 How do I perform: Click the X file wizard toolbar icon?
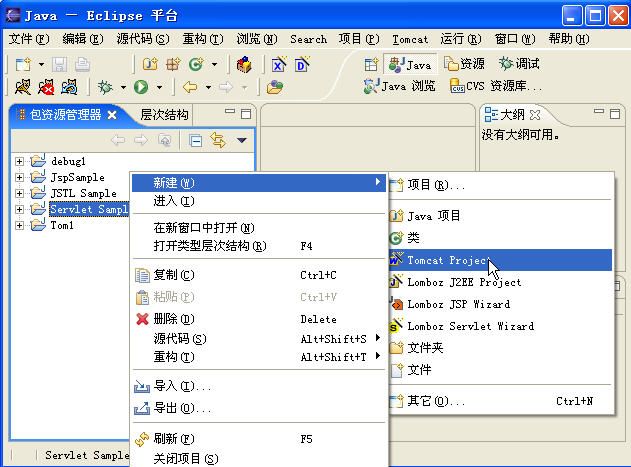[x=278, y=64]
